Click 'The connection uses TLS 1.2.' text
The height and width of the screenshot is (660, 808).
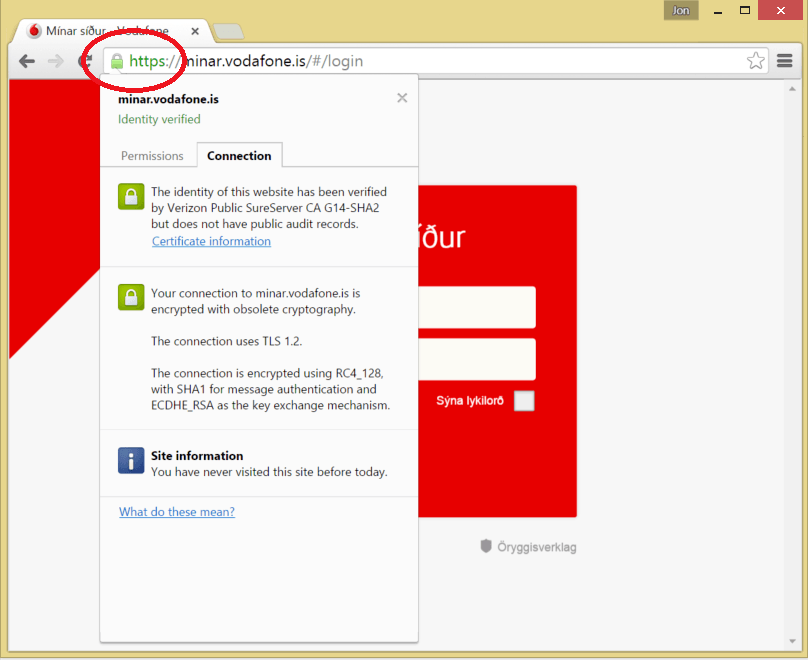227,341
